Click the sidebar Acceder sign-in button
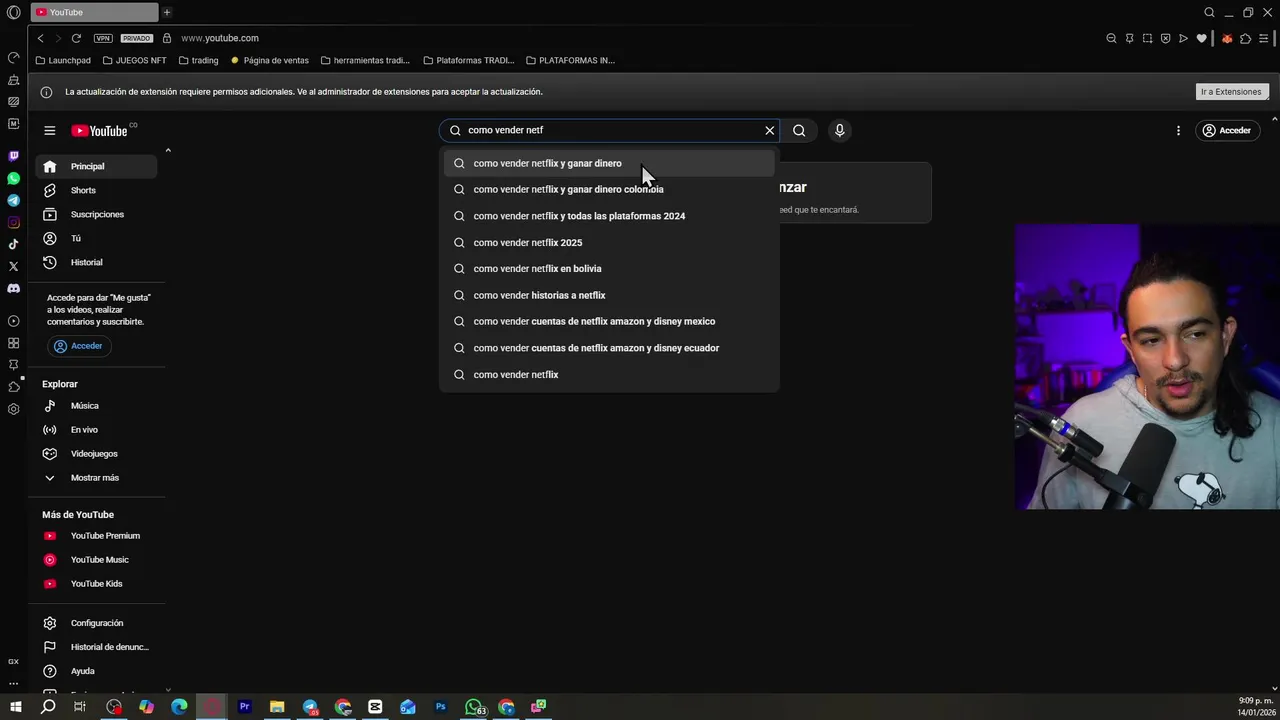This screenshot has width=1280, height=720. coord(79,346)
